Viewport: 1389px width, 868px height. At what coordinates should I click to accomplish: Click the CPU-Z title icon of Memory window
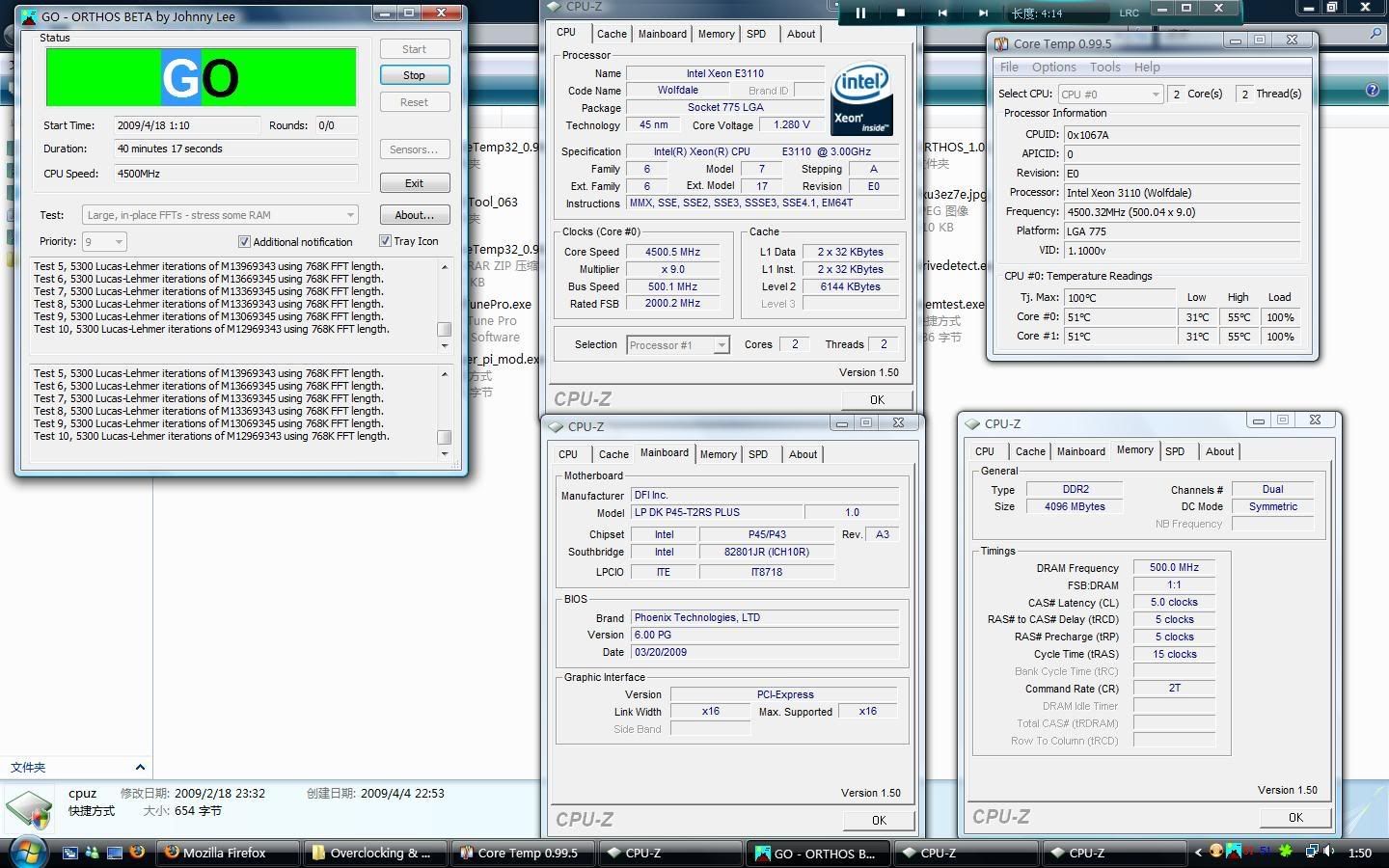coord(973,423)
